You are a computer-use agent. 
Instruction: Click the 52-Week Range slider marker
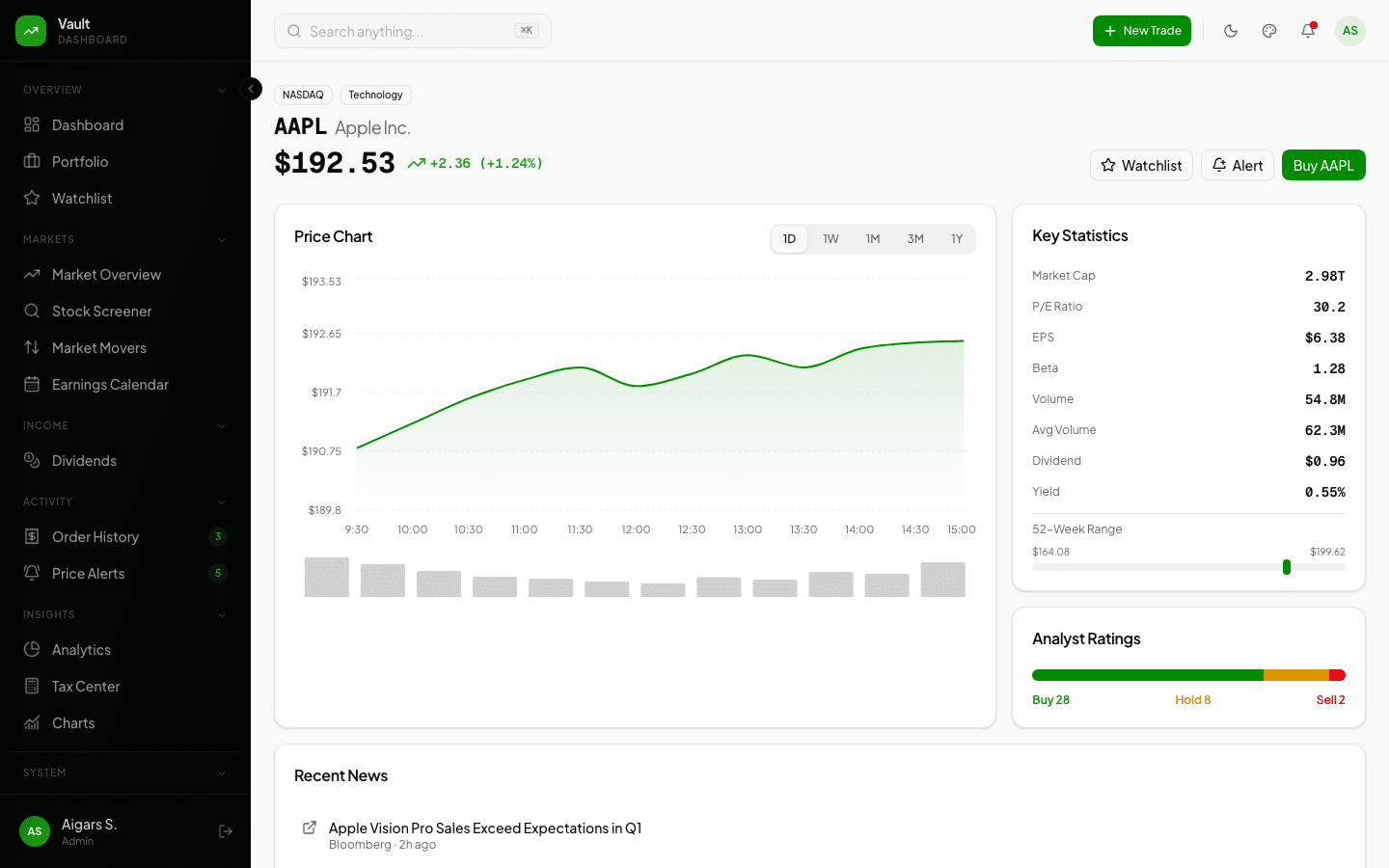point(1287,567)
